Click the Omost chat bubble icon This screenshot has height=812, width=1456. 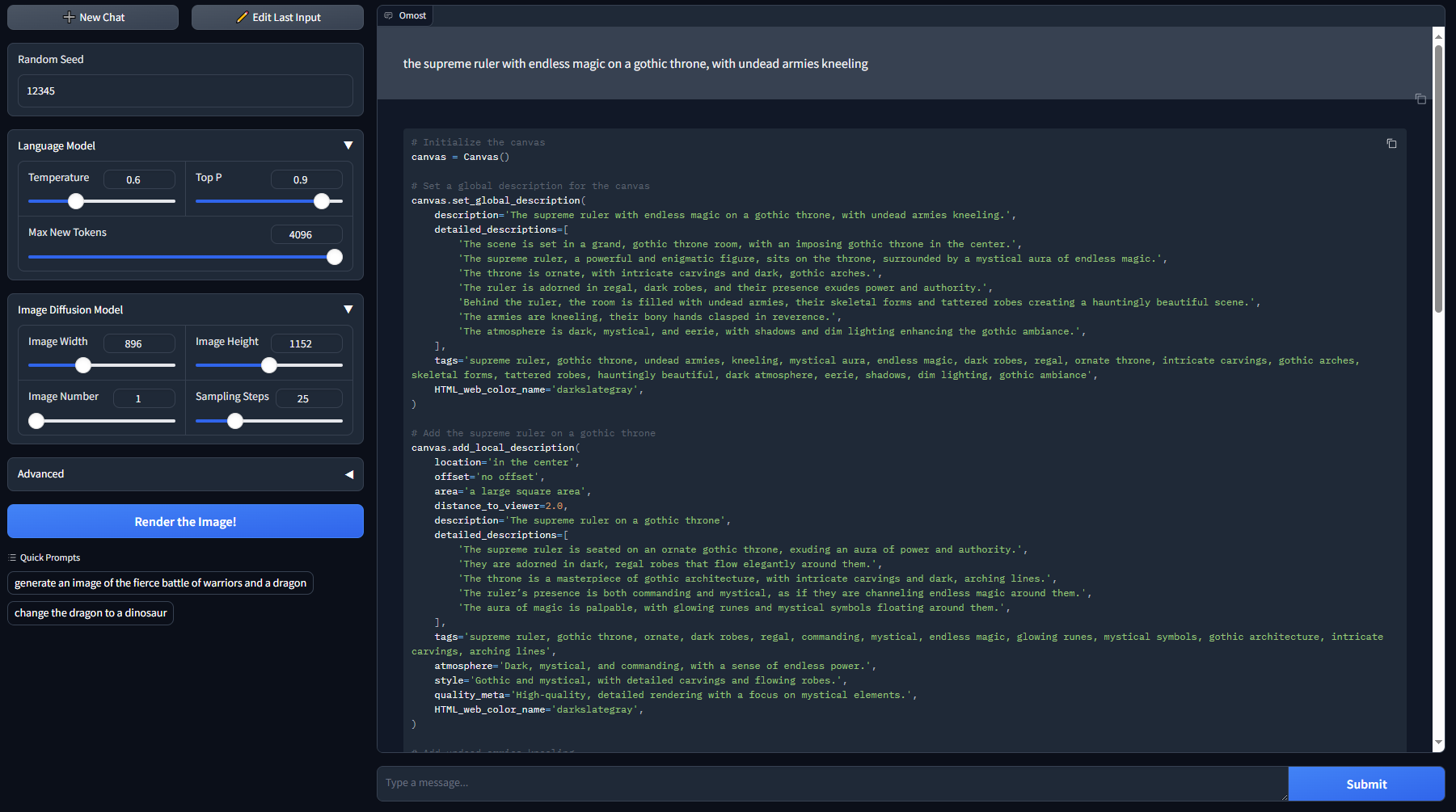pos(388,15)
